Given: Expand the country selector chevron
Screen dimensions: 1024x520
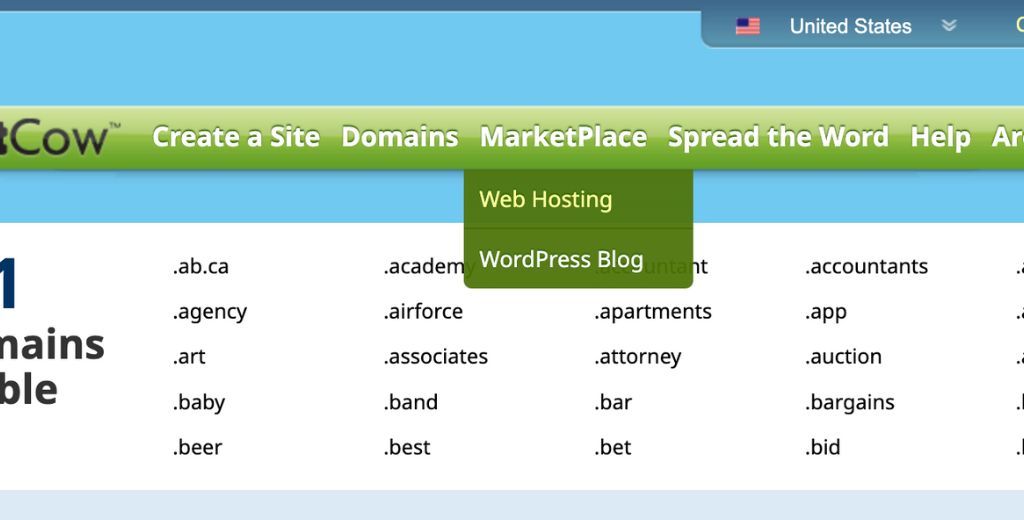Looking at the screenshot, I should pyautogui.click(x=949, y=27).
